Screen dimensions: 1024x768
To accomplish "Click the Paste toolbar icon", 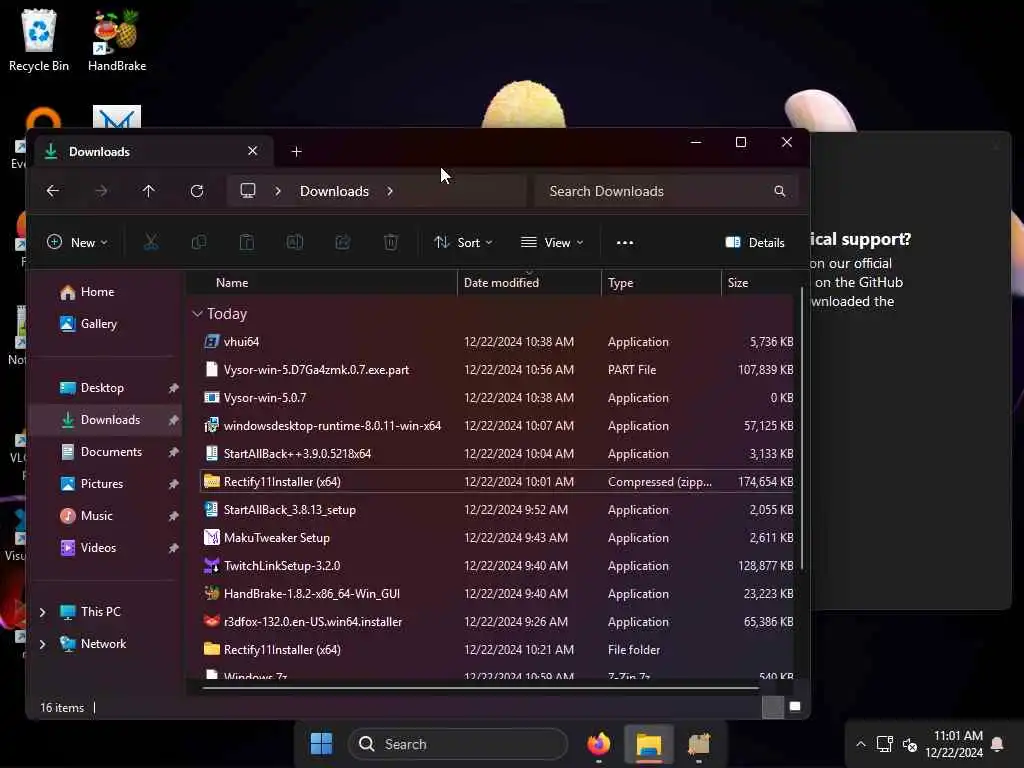I will coord(247,242).
